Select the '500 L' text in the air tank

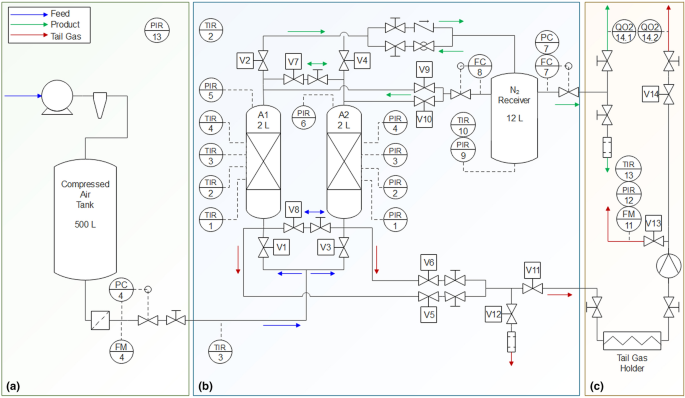click(85, 225)
